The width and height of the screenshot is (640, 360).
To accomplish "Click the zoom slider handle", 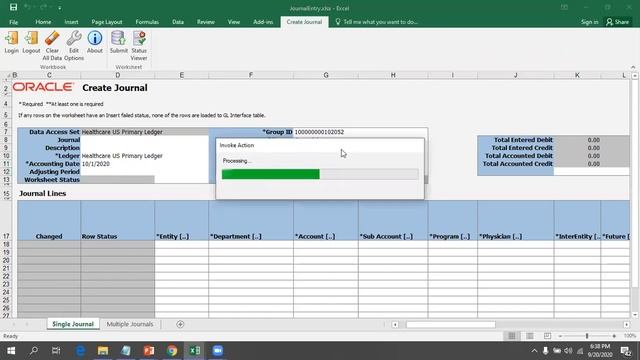I will click(x=587, y=336).
